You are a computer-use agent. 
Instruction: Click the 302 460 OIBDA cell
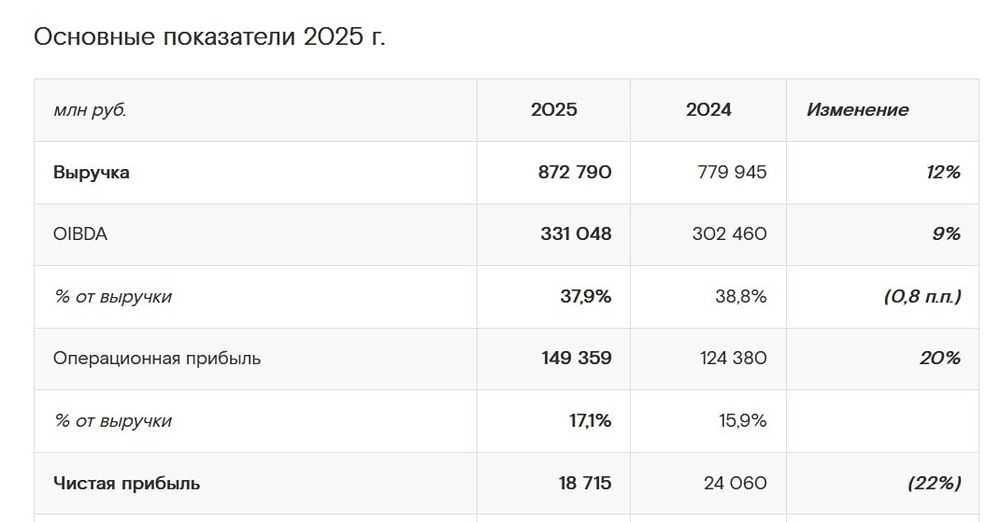tap(729, 234)
